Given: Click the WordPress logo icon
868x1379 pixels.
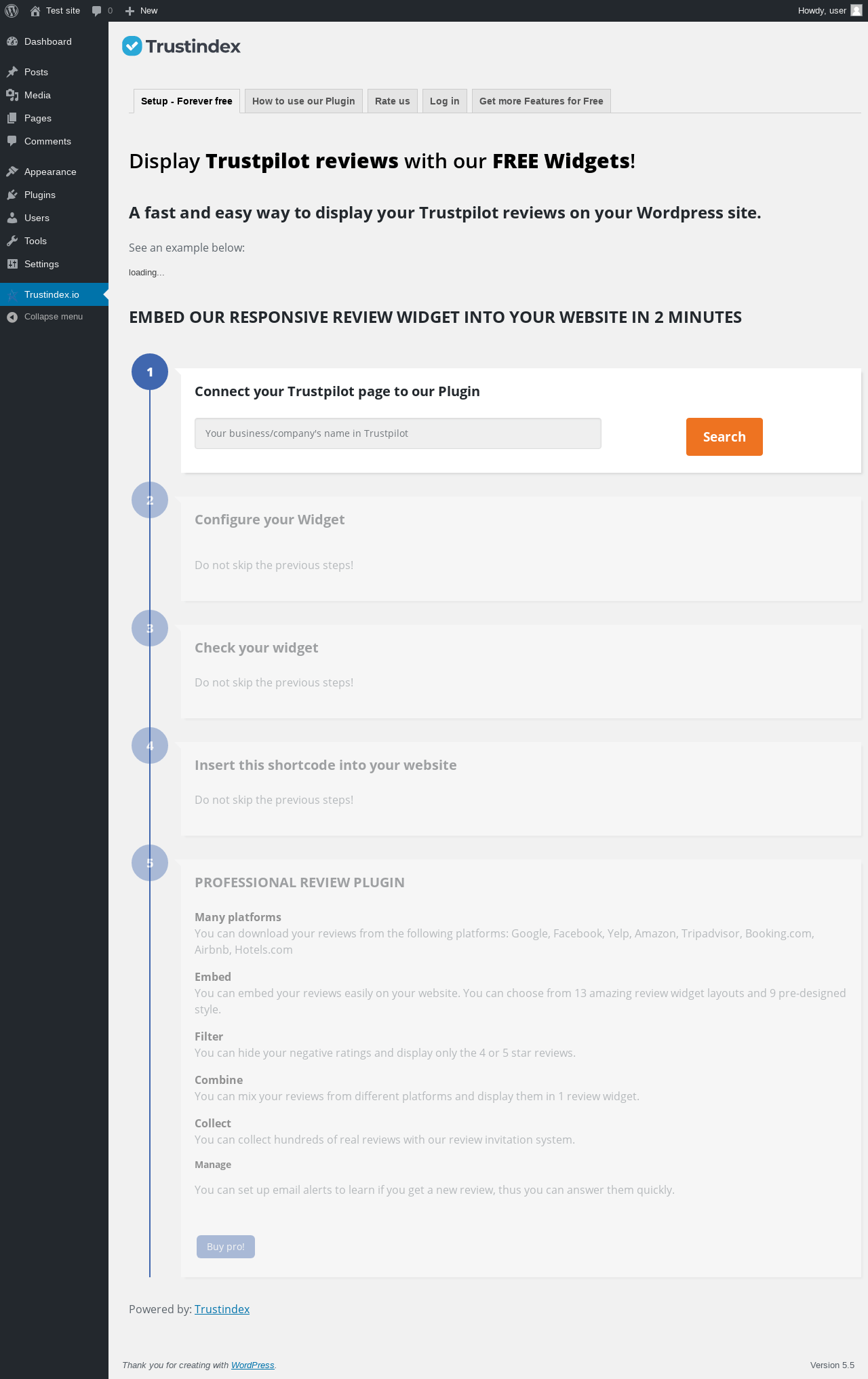Looking at the screenshot, I should click(12, 11).
